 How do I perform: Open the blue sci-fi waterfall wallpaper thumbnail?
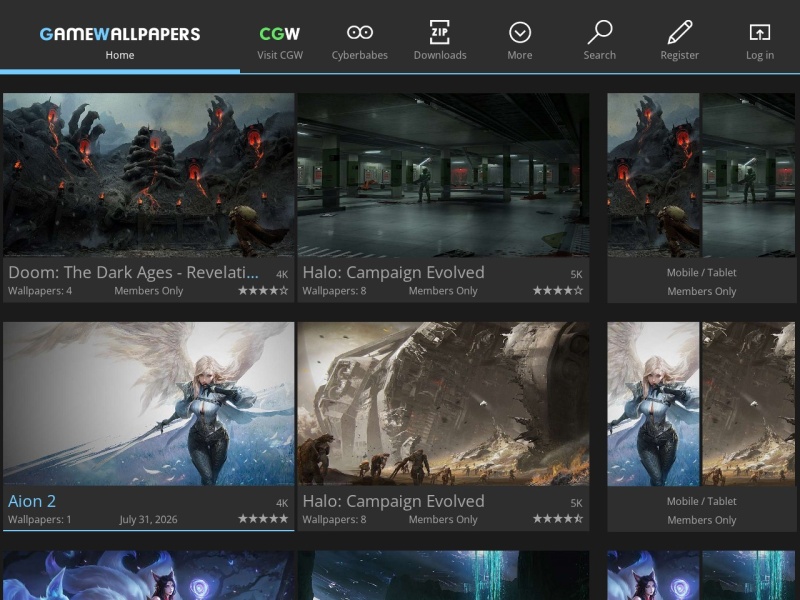pyautogui.click(x=443, y=575)
